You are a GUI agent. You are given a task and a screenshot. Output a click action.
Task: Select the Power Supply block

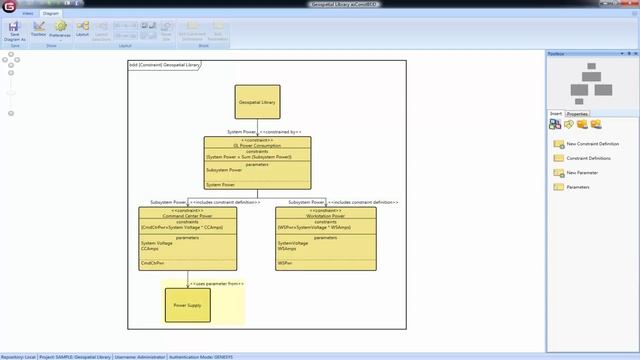(x=188, y=305)
